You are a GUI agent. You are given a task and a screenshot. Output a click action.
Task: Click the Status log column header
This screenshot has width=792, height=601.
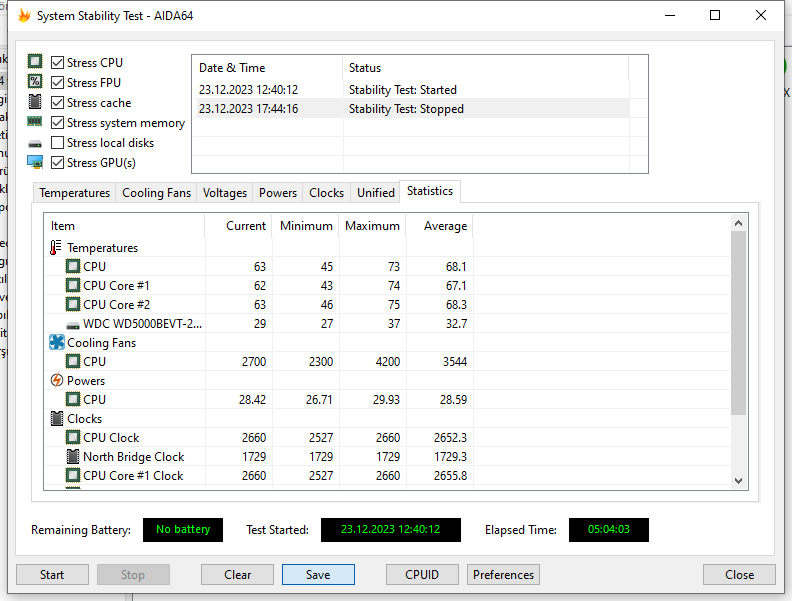pos(485,68)
